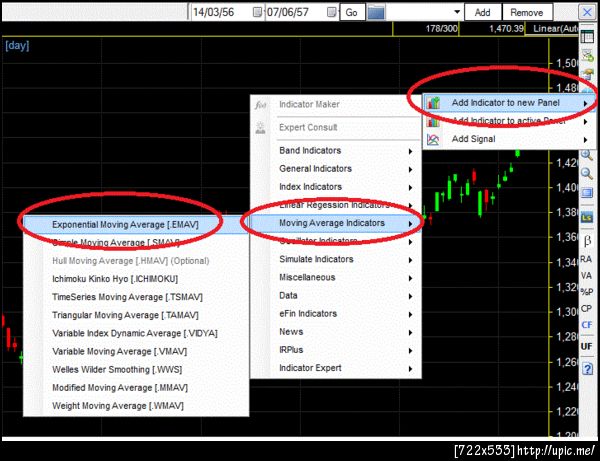Image resolution: width=600 pixels, height=461 pixels.
Task: Open Indicator Maker entry
Action: click(x=337, y=104)
